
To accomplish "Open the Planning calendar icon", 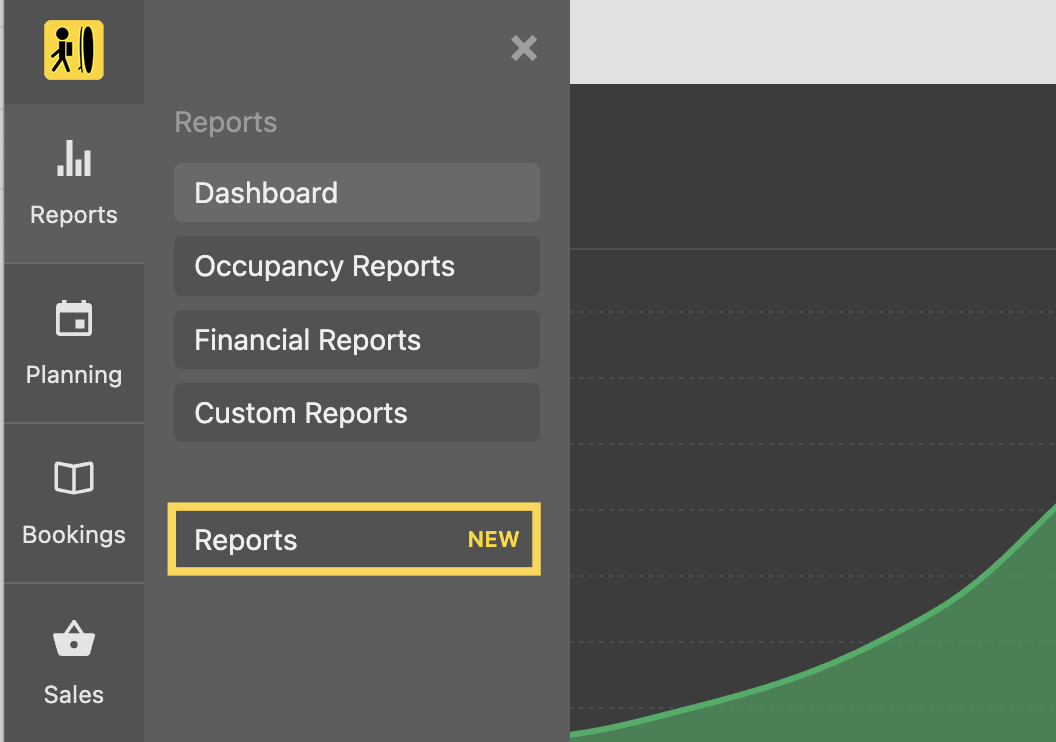I will (x=74, y=319).
